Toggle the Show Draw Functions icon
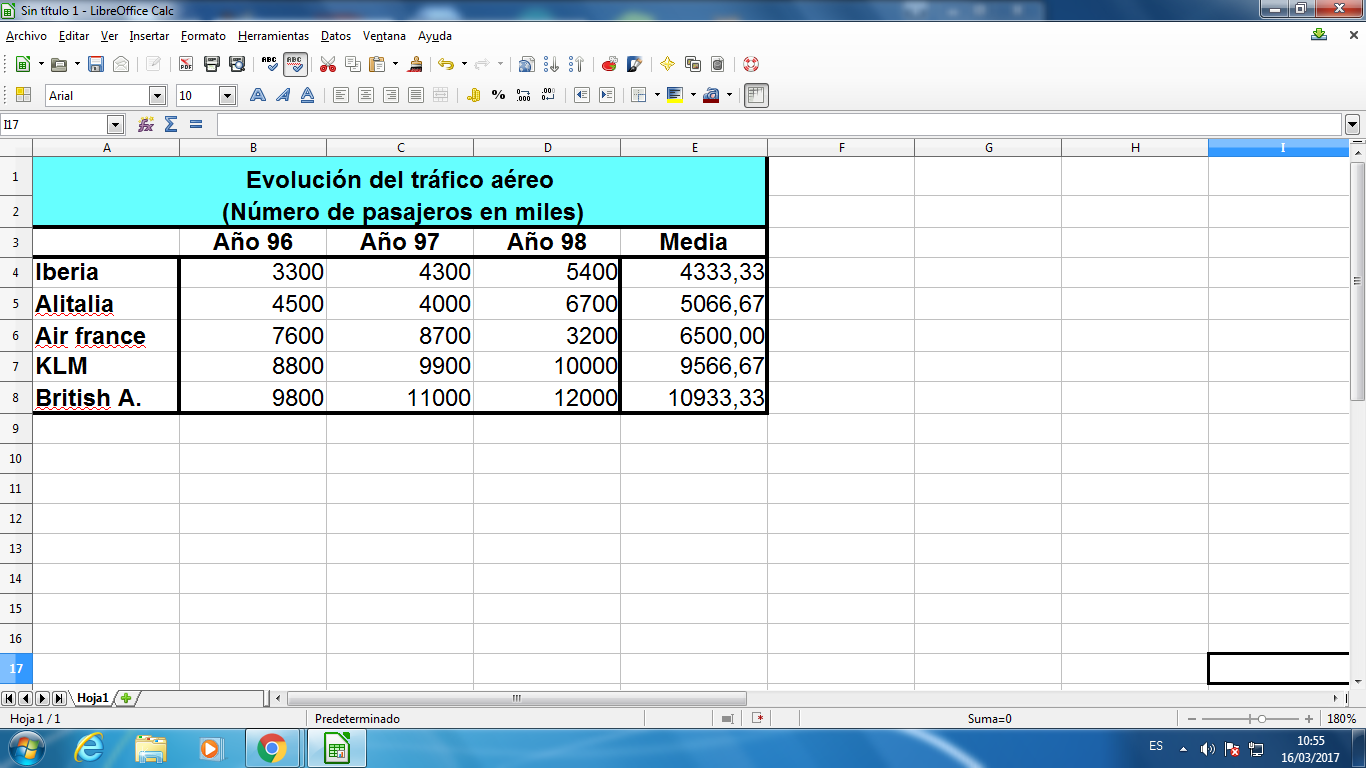Viewport: 1366px width, 768px height. coord(634,64)
